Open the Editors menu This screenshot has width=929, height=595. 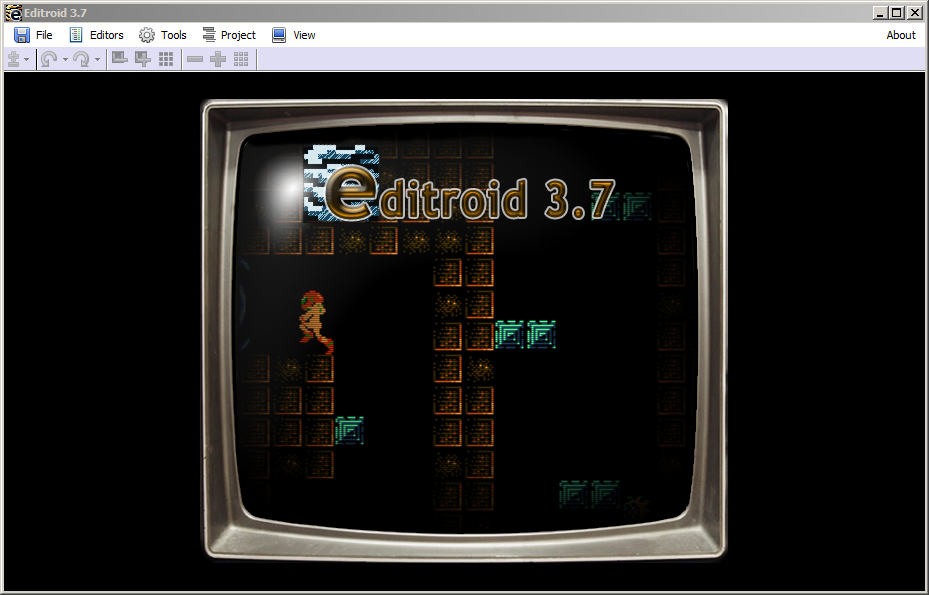click(97, 35)
